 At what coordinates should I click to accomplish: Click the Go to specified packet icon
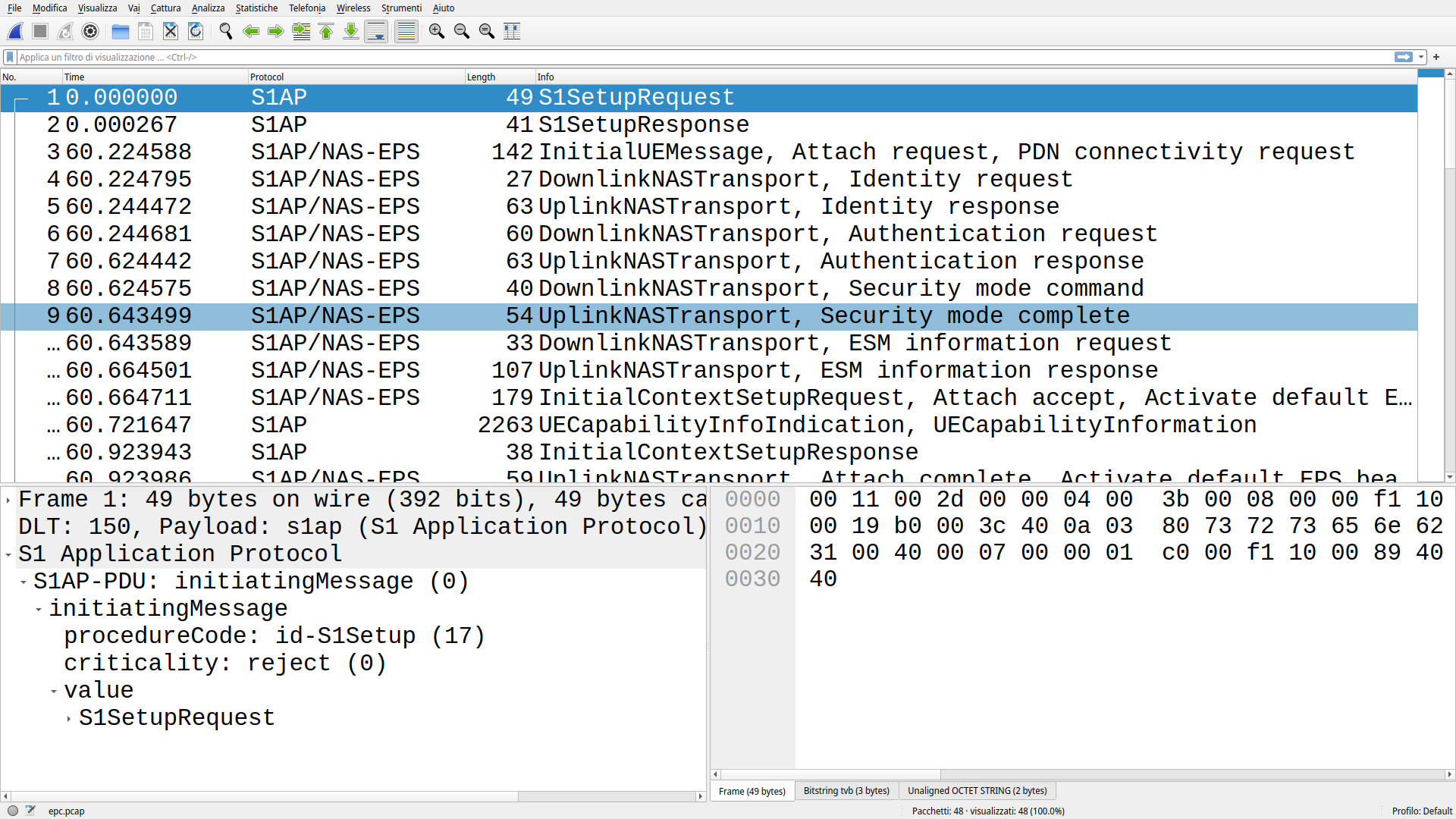point(301,31)
